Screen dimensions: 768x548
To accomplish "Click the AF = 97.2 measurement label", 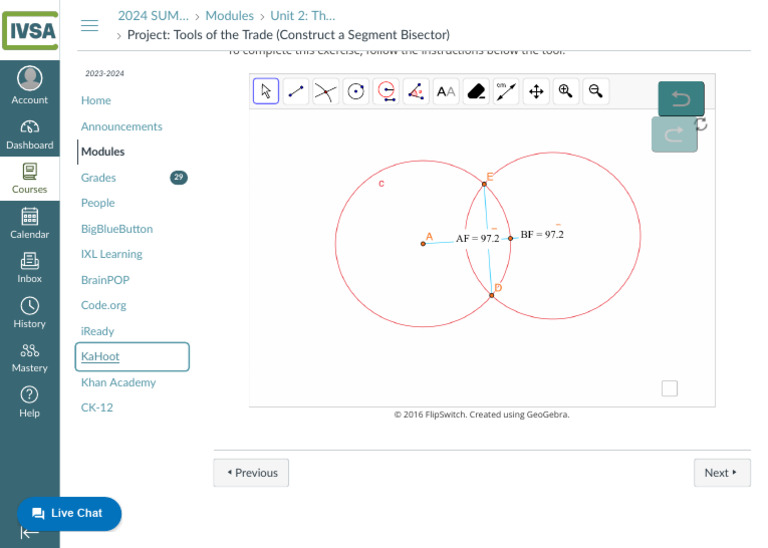I will [x=478, y=238].
